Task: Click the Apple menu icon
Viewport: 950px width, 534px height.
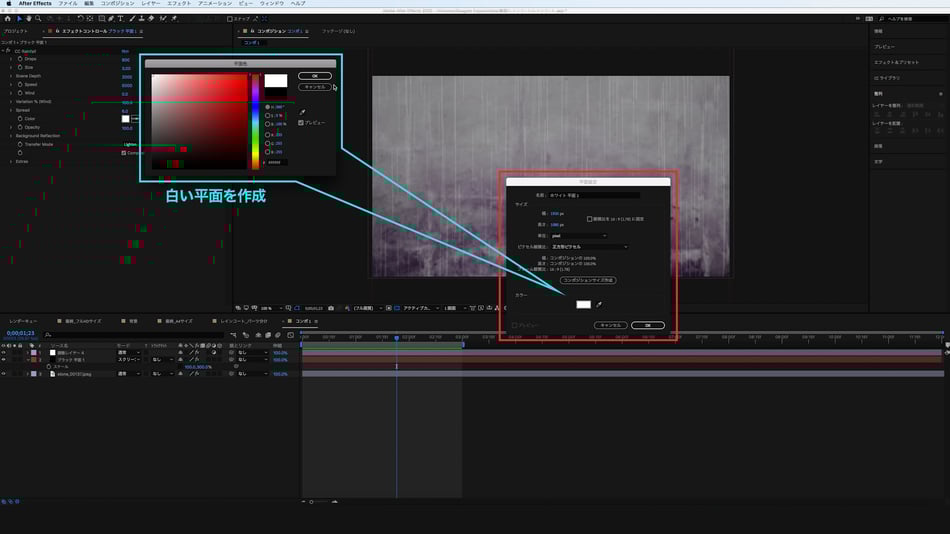Action: [x=9, y=3]
